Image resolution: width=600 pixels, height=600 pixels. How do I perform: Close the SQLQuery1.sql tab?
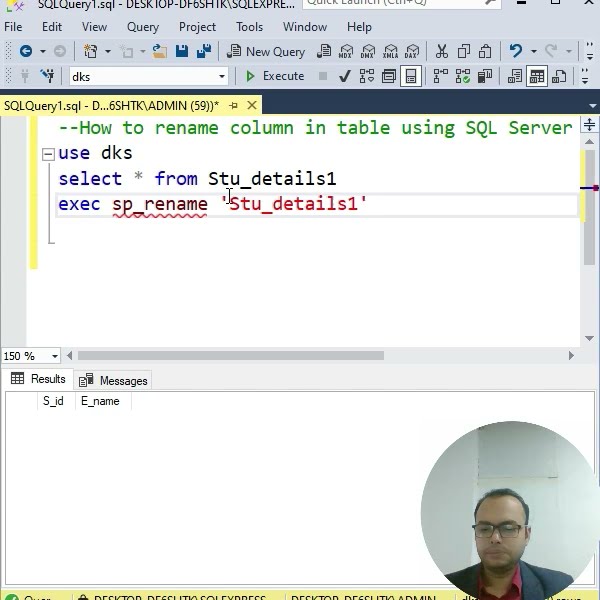click(252, 105)
